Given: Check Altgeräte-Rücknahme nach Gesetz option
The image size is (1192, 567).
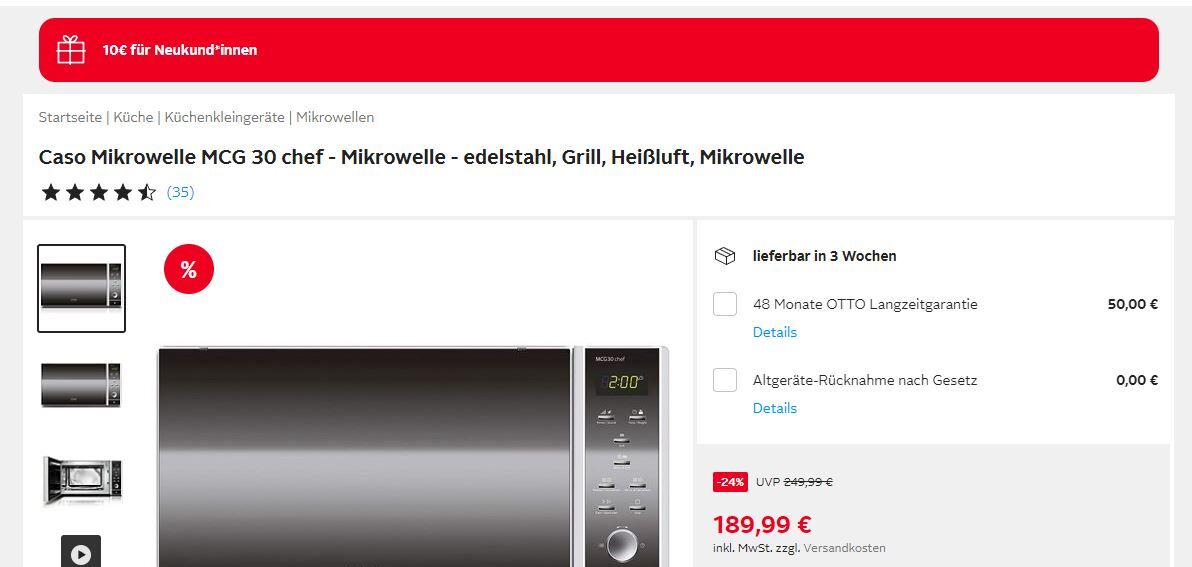Looking at the screenshot, I should (724, 380).
